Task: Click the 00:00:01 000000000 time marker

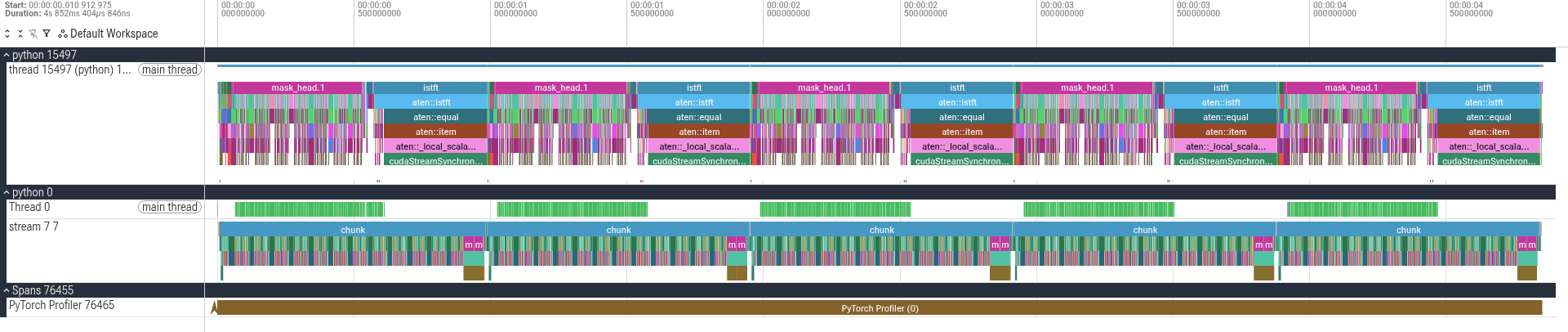Action: click(x=515, y=9)
